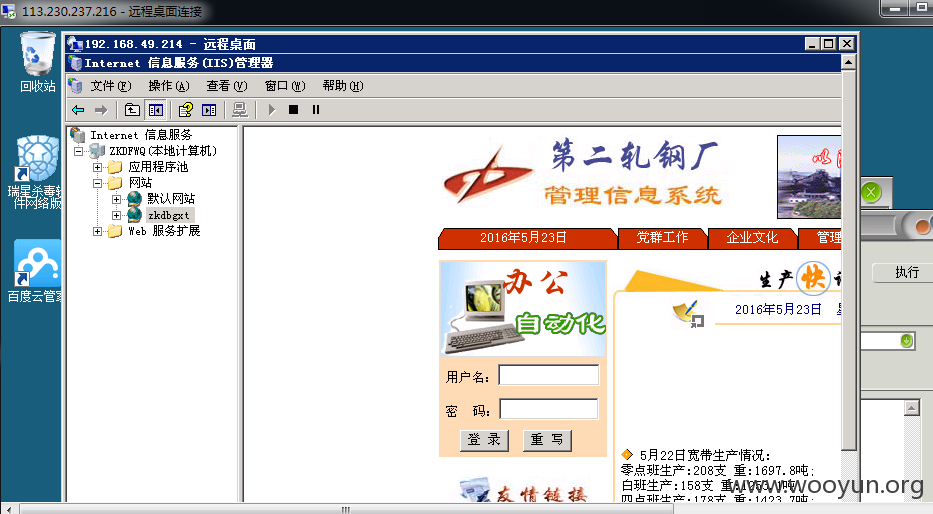Screen dimensions: 933x514
Task: Stop the site with the stop icon
Action: pos(293,109)
